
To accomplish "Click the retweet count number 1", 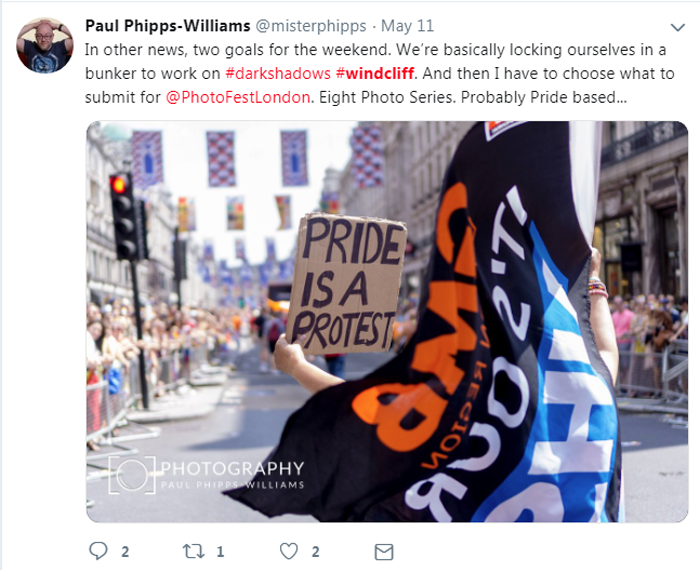I will (221, 552).
